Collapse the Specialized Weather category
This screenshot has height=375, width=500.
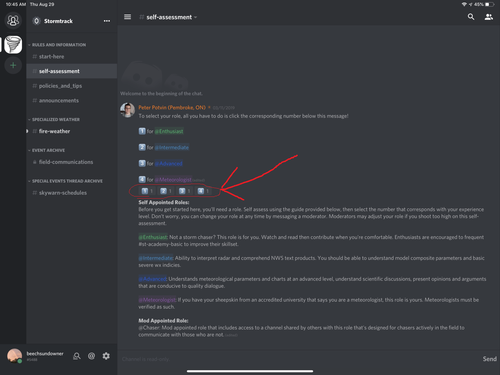(x=54, y=119)
